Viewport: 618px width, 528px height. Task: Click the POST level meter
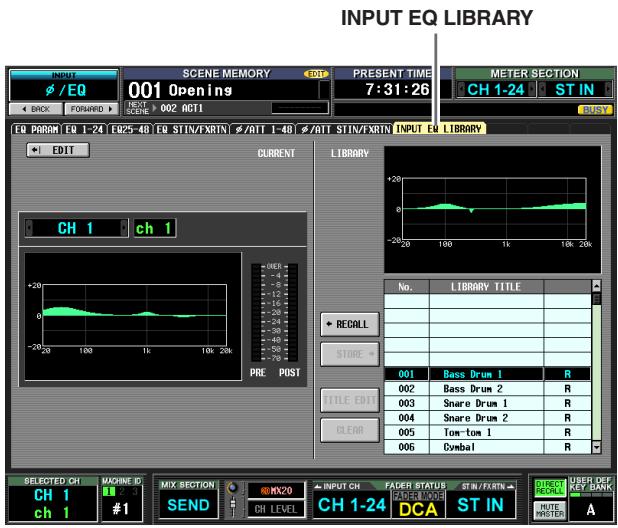pos(293,312)
